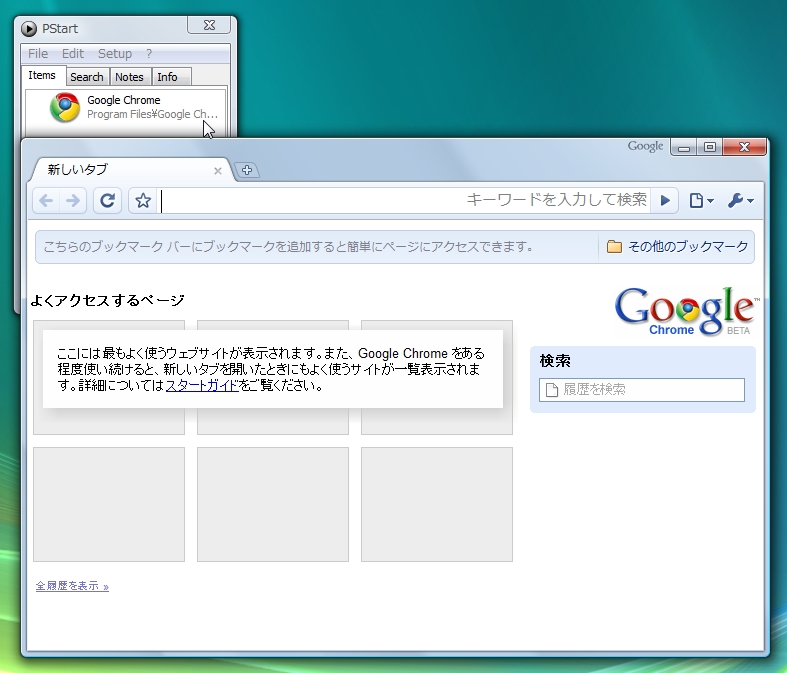Go back with Chrome's back arrow
This screenshot has width=787, height=673.
pos(46,201)
